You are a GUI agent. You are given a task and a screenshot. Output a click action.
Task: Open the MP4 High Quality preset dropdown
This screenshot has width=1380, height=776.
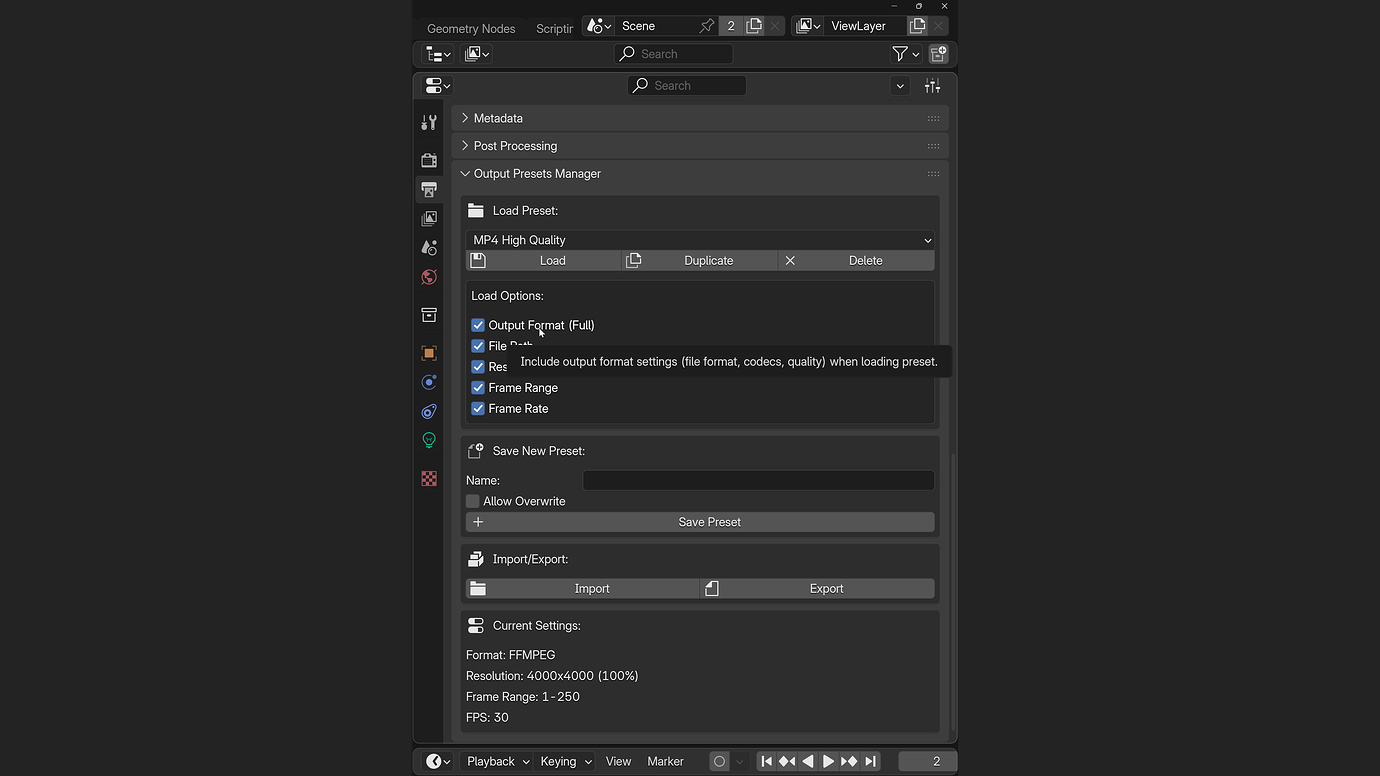pyautogui.click(x=700, y=240)
